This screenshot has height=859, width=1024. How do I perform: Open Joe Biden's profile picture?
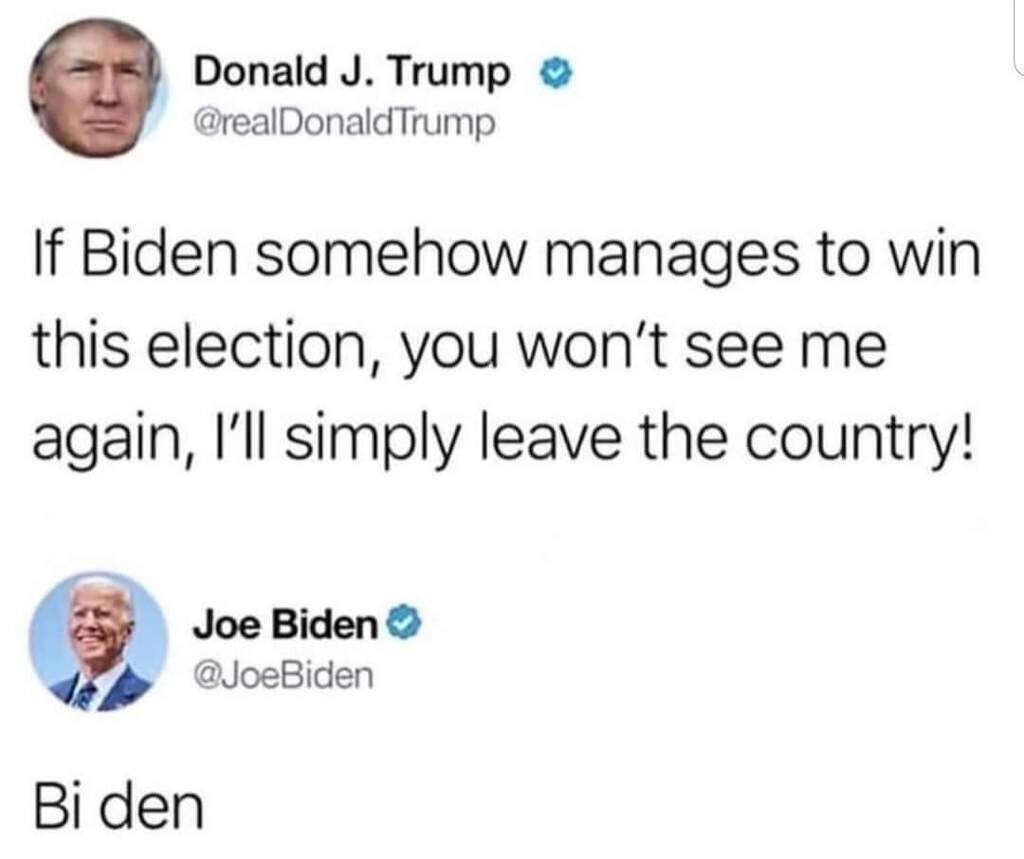point(98,641)
